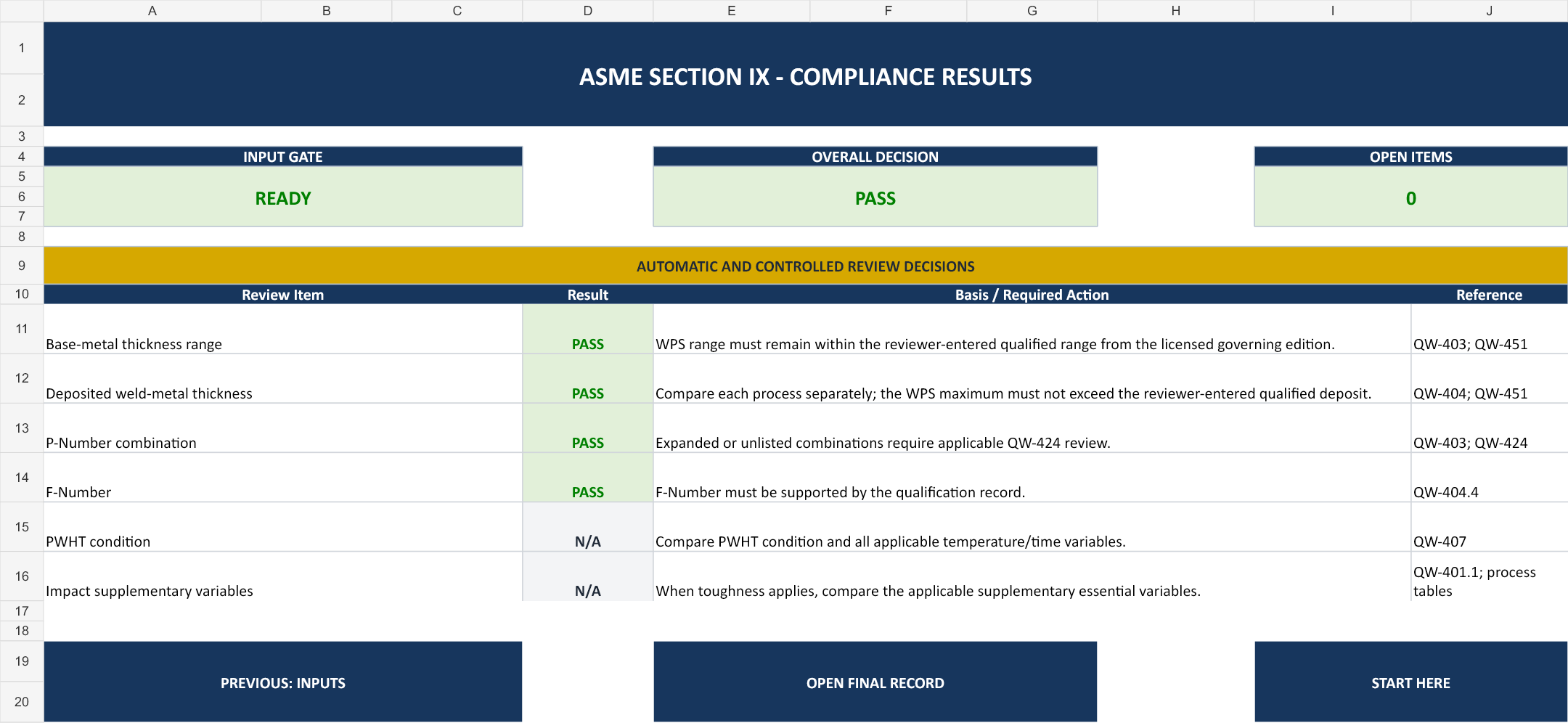Click PASS result for F-Number
The width and height of the screenshot is (1568, 723).
(588, 478)
